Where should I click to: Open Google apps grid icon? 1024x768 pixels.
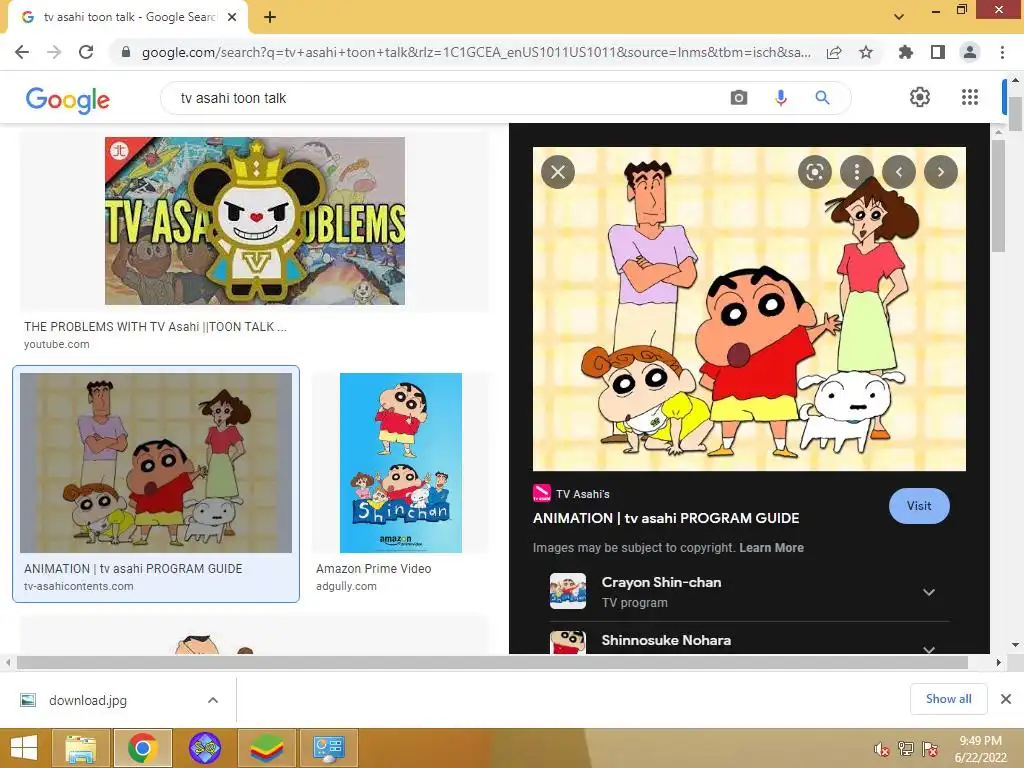pyautogui.click(x=970, y=97)
